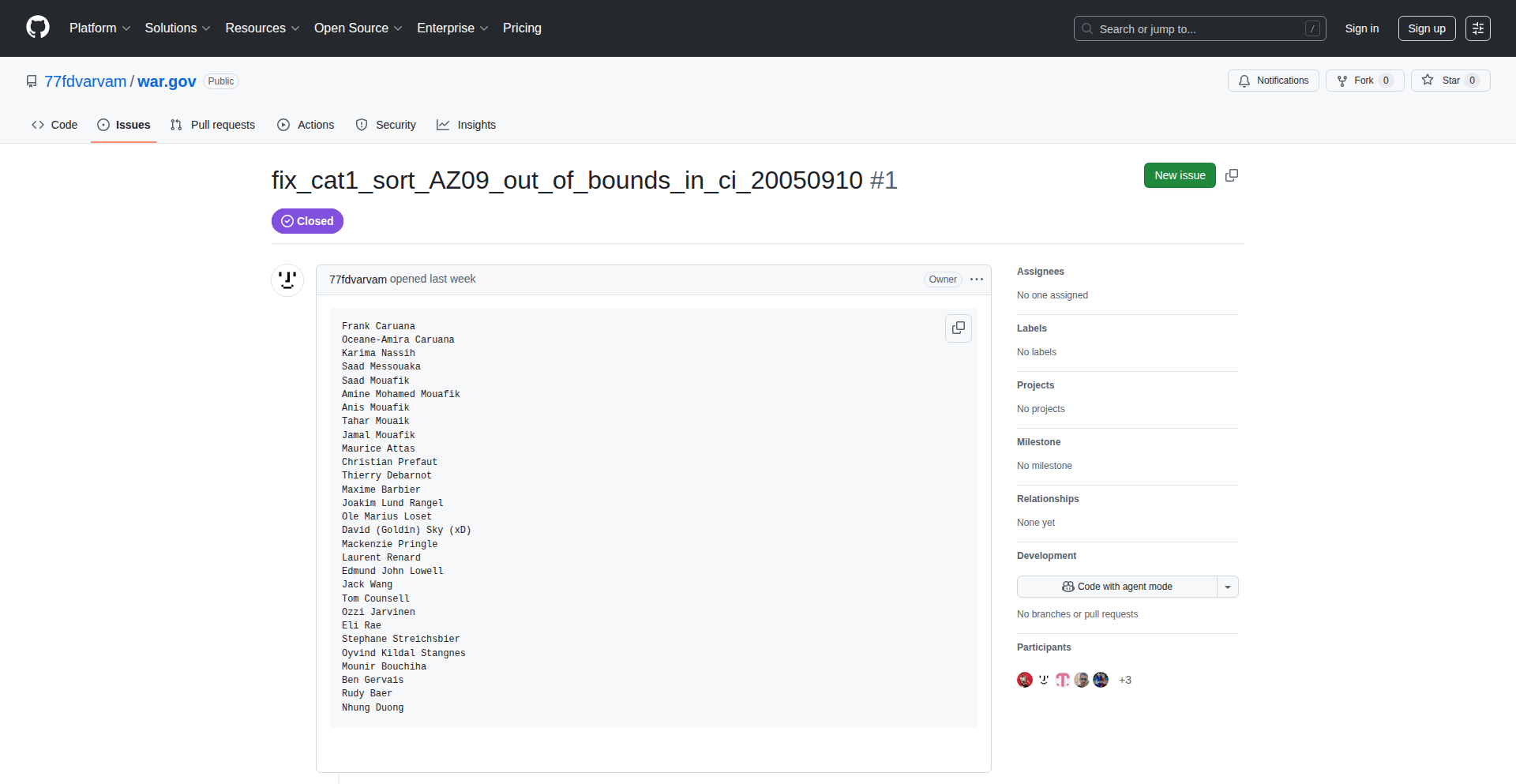Viewport: 1516px width, 784px height.
Task: Expand the Open Source dropdown
Action: (x=358, y=28)
